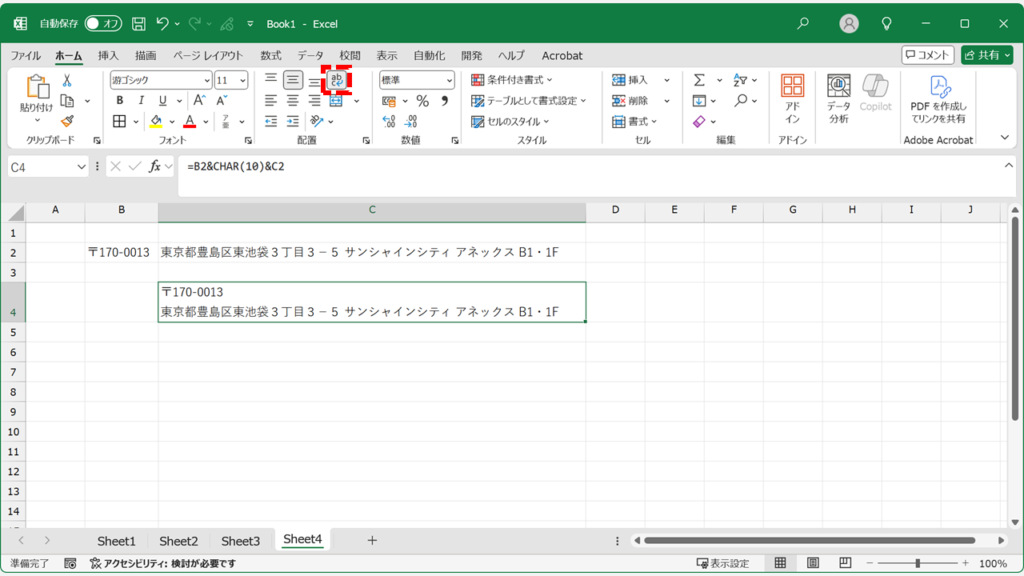
Task: Open the ファイル tab
Action: pyautogui.click(x=25, y=56)
